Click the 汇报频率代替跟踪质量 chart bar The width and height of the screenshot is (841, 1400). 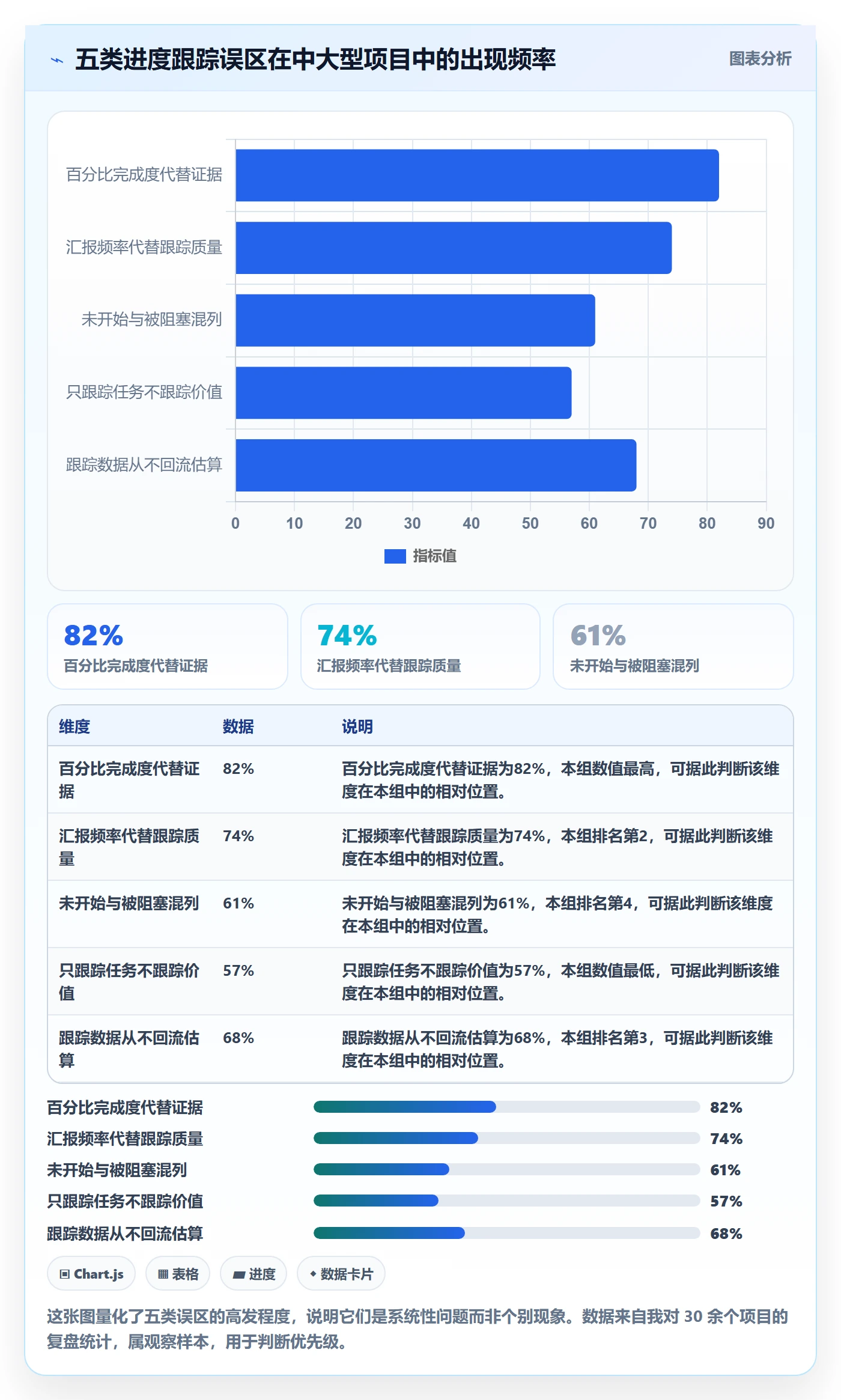click(x=454, y=248)
